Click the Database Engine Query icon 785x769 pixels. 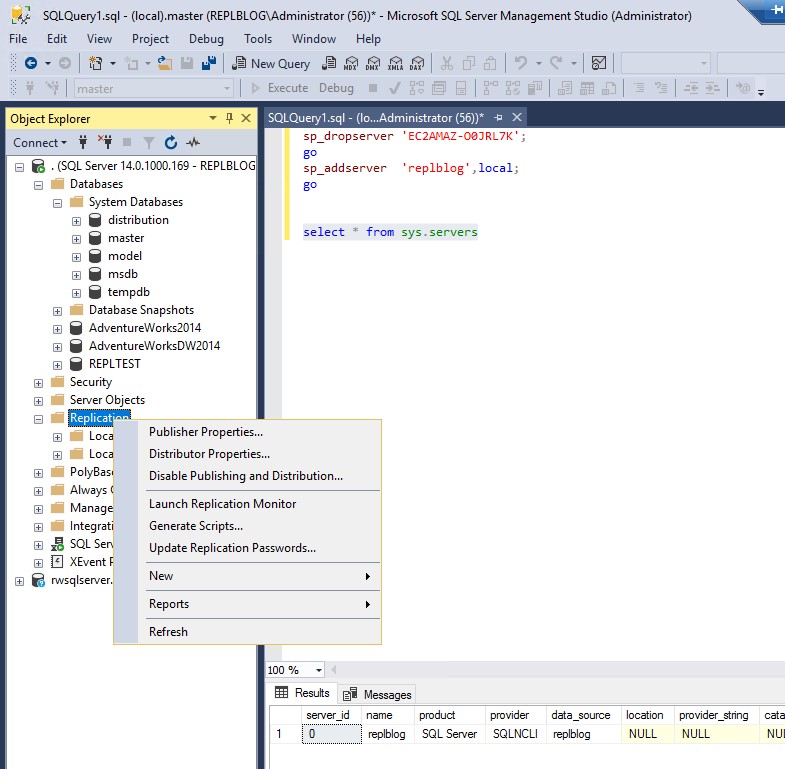pyautogui.click(x=329, y=63)
